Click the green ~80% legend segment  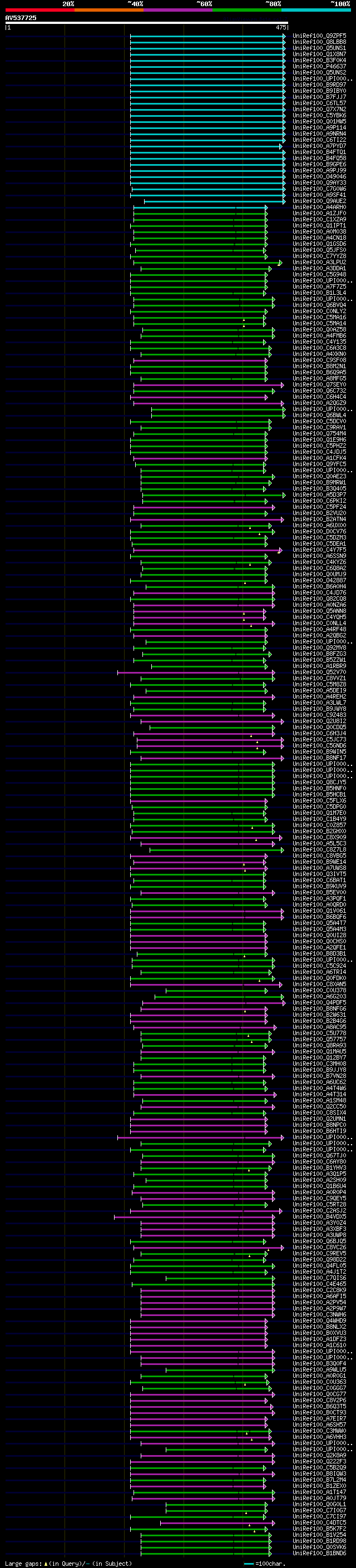click(247, 10)
